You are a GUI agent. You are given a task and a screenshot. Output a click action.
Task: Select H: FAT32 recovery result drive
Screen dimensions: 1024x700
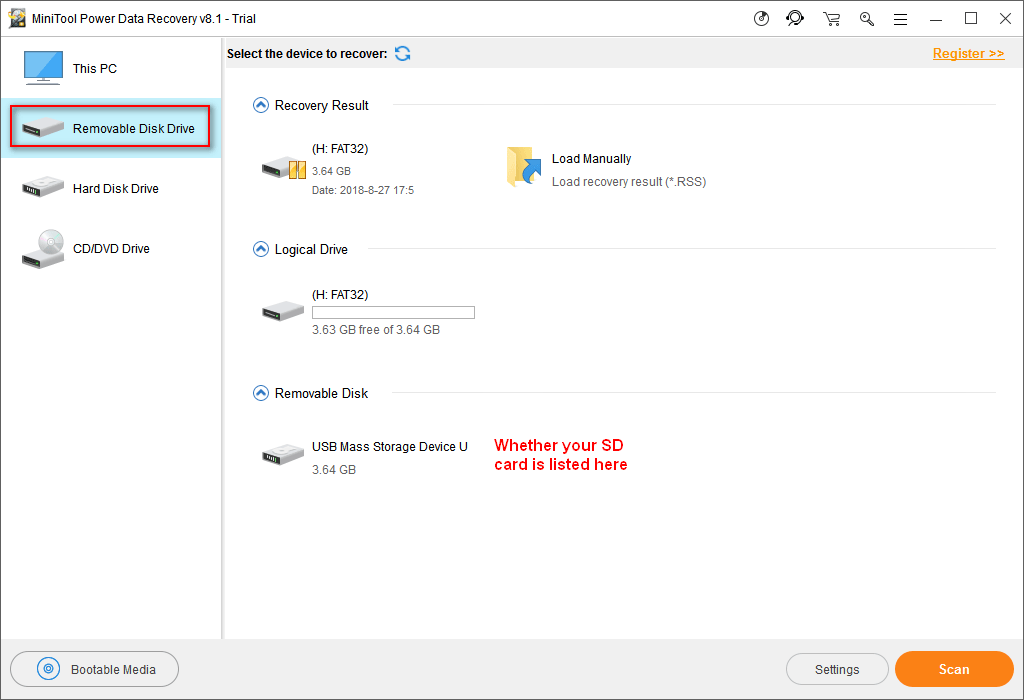(283, 168)
